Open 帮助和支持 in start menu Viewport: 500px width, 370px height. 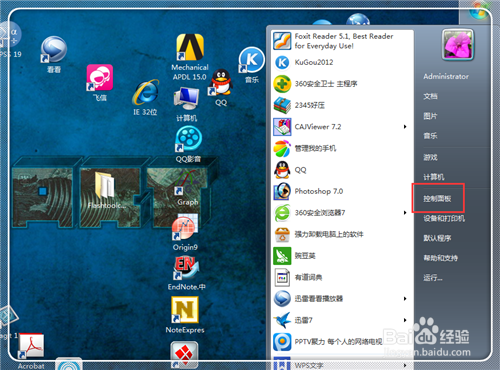pyautogui.click(x=441, y=258)
